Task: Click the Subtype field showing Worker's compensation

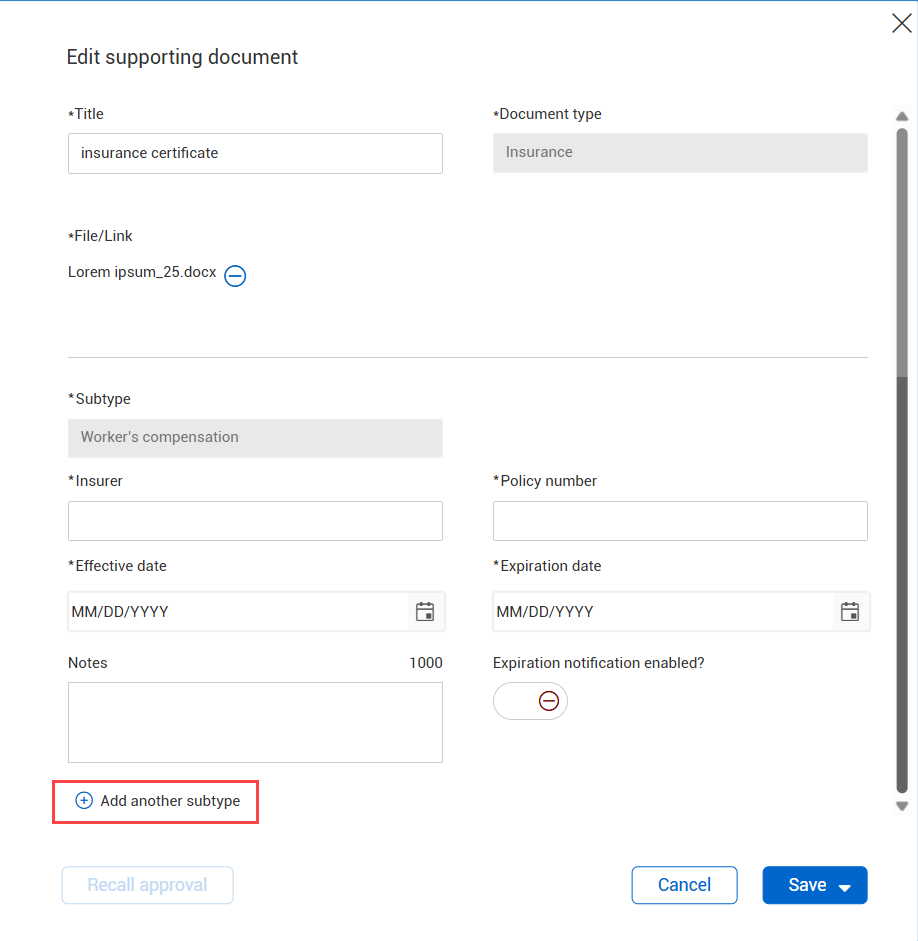Action: [256, 438]
